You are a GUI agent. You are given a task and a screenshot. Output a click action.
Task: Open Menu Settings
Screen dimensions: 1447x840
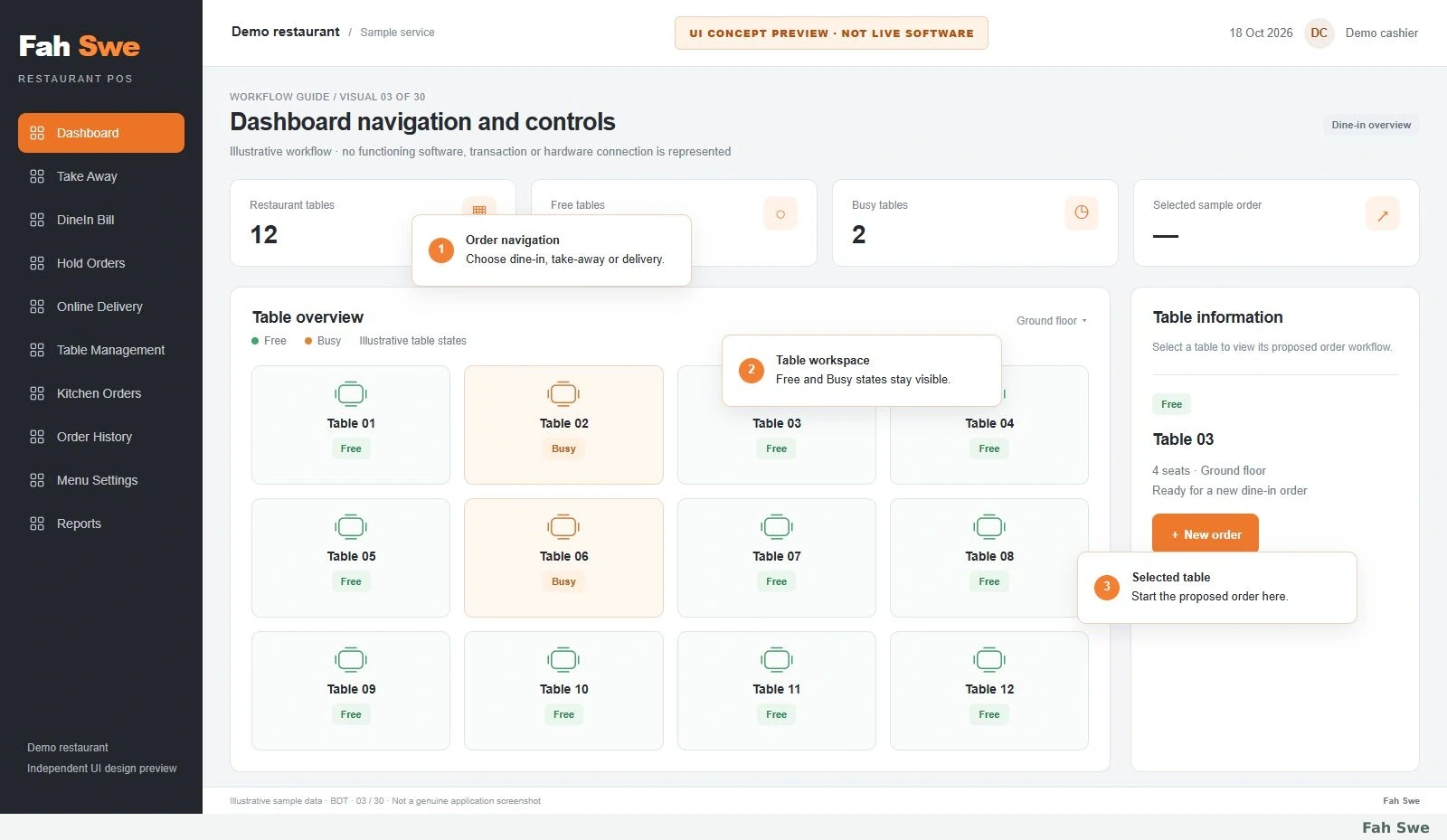101,480
